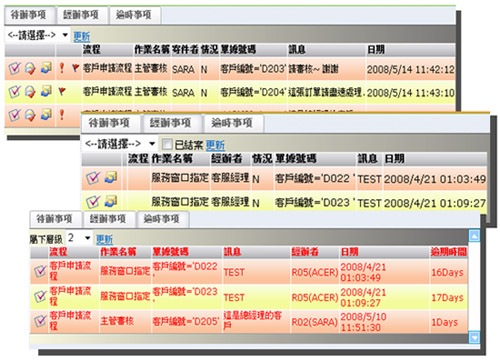Click the checkmark icon in the 17Days overdue row
The height and width of the screenshot is (362, 500).
(x=40, y=296)
